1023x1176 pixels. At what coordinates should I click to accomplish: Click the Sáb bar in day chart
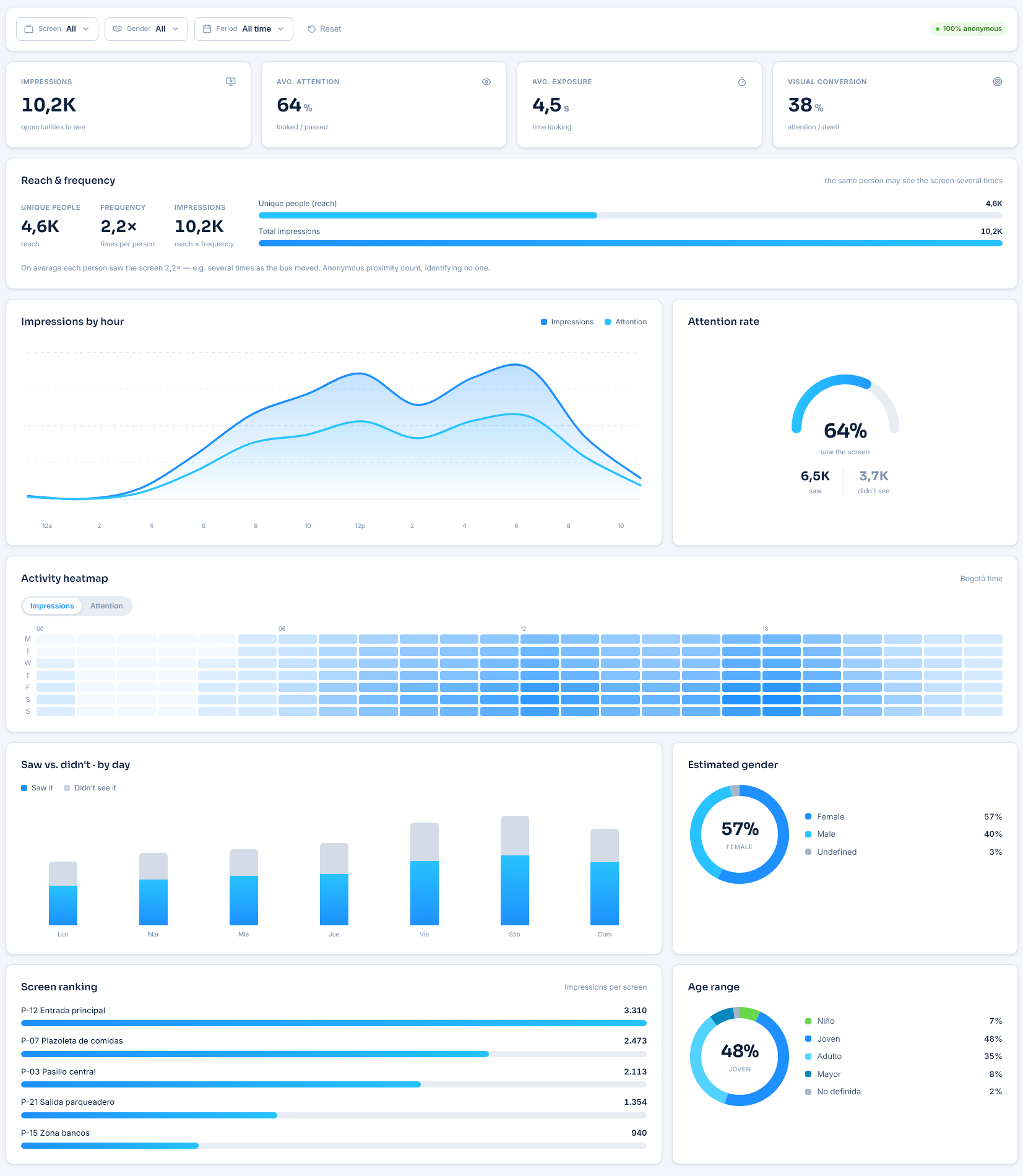click(514, 870)
